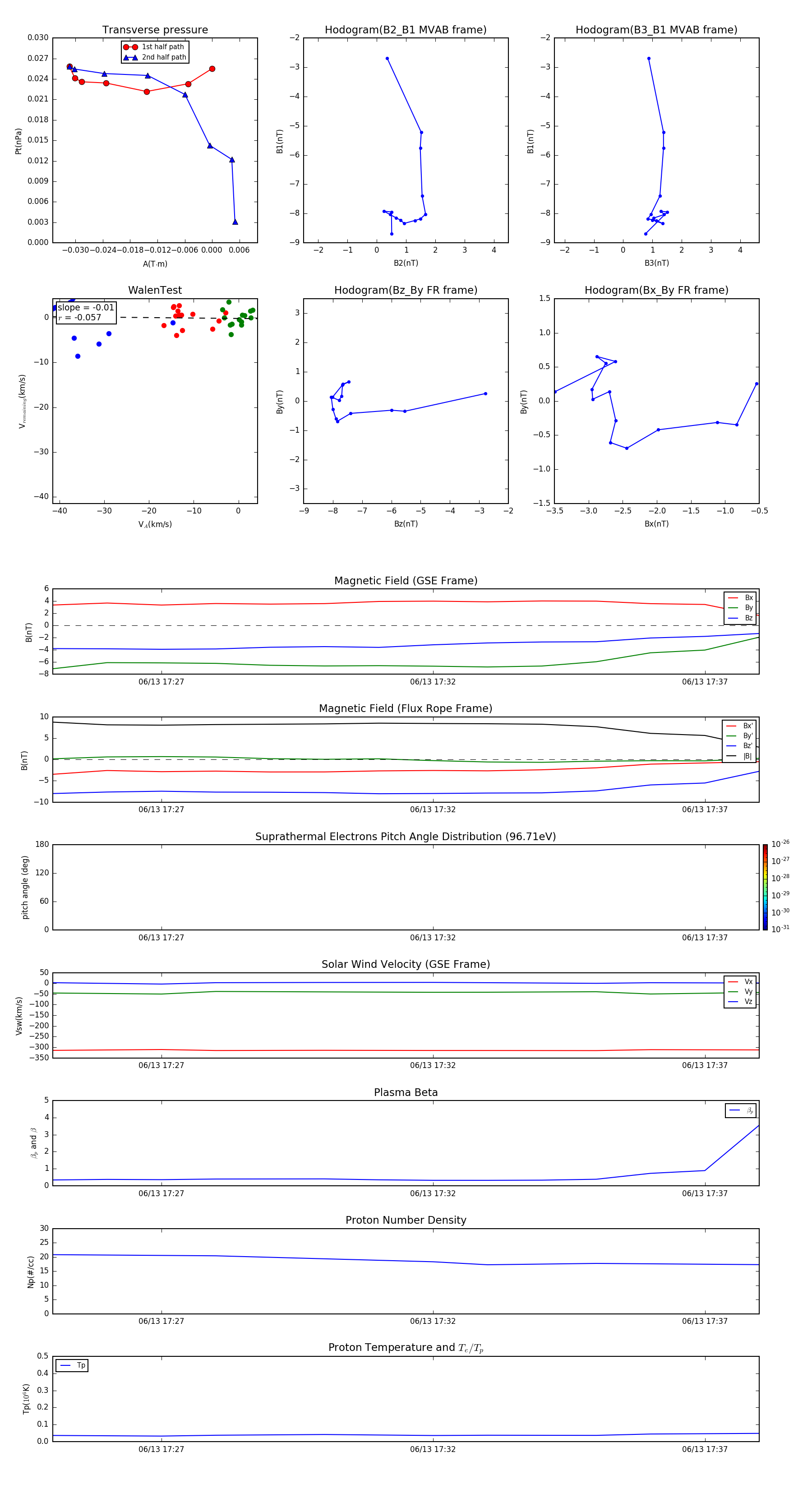Click the "Pt(nPa)" y-axis label
This screenshot has height=1489, width=812.
pyautogui.click(x=18, y=141)
